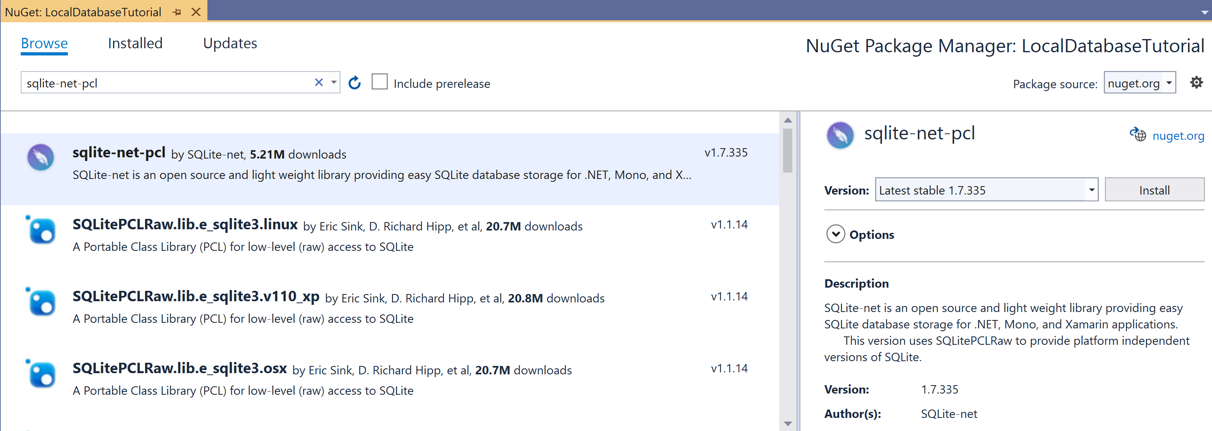Switch to the Browse tab

[44, 43]
